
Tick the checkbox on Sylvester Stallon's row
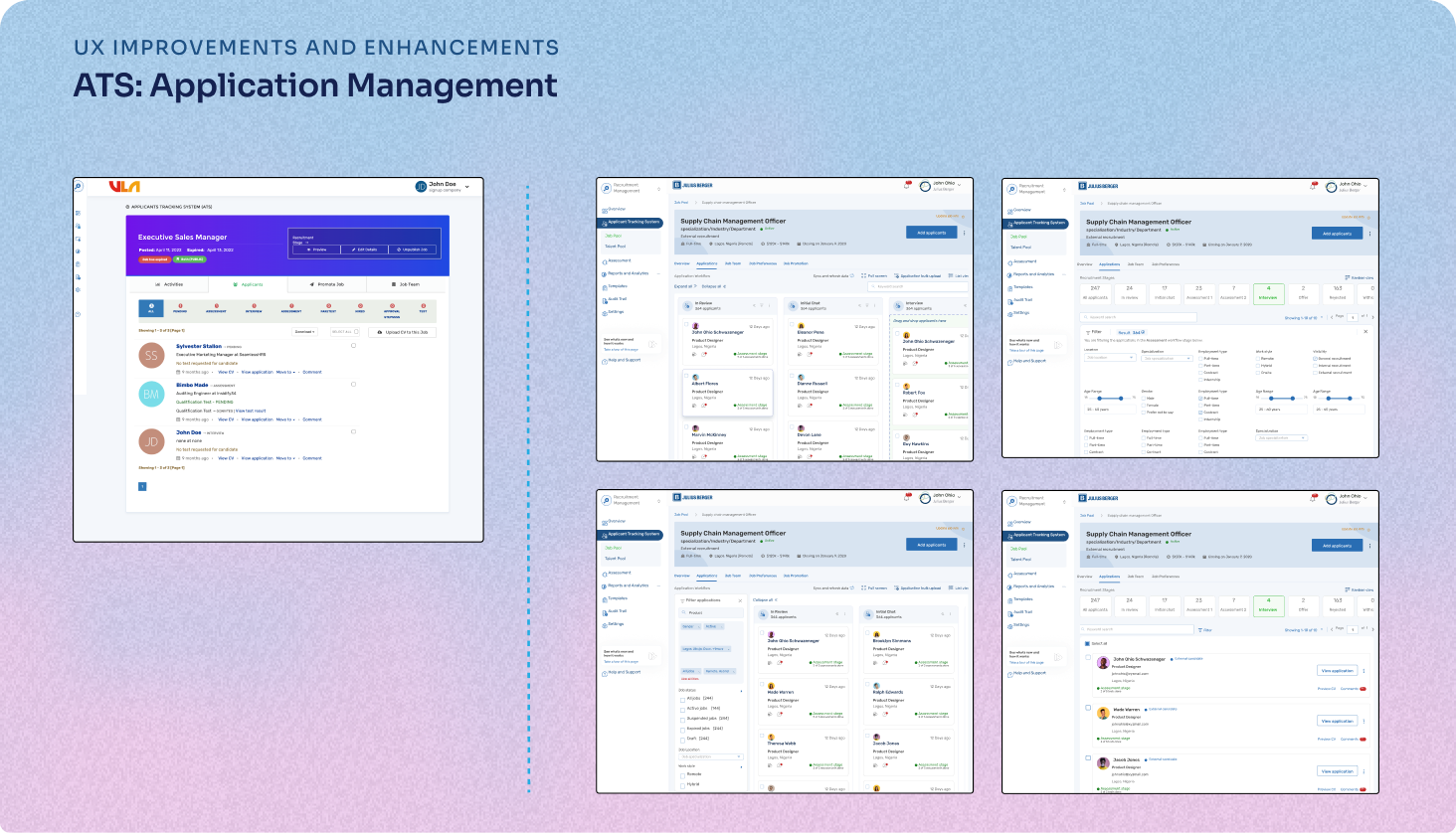[x=353, y=345]
